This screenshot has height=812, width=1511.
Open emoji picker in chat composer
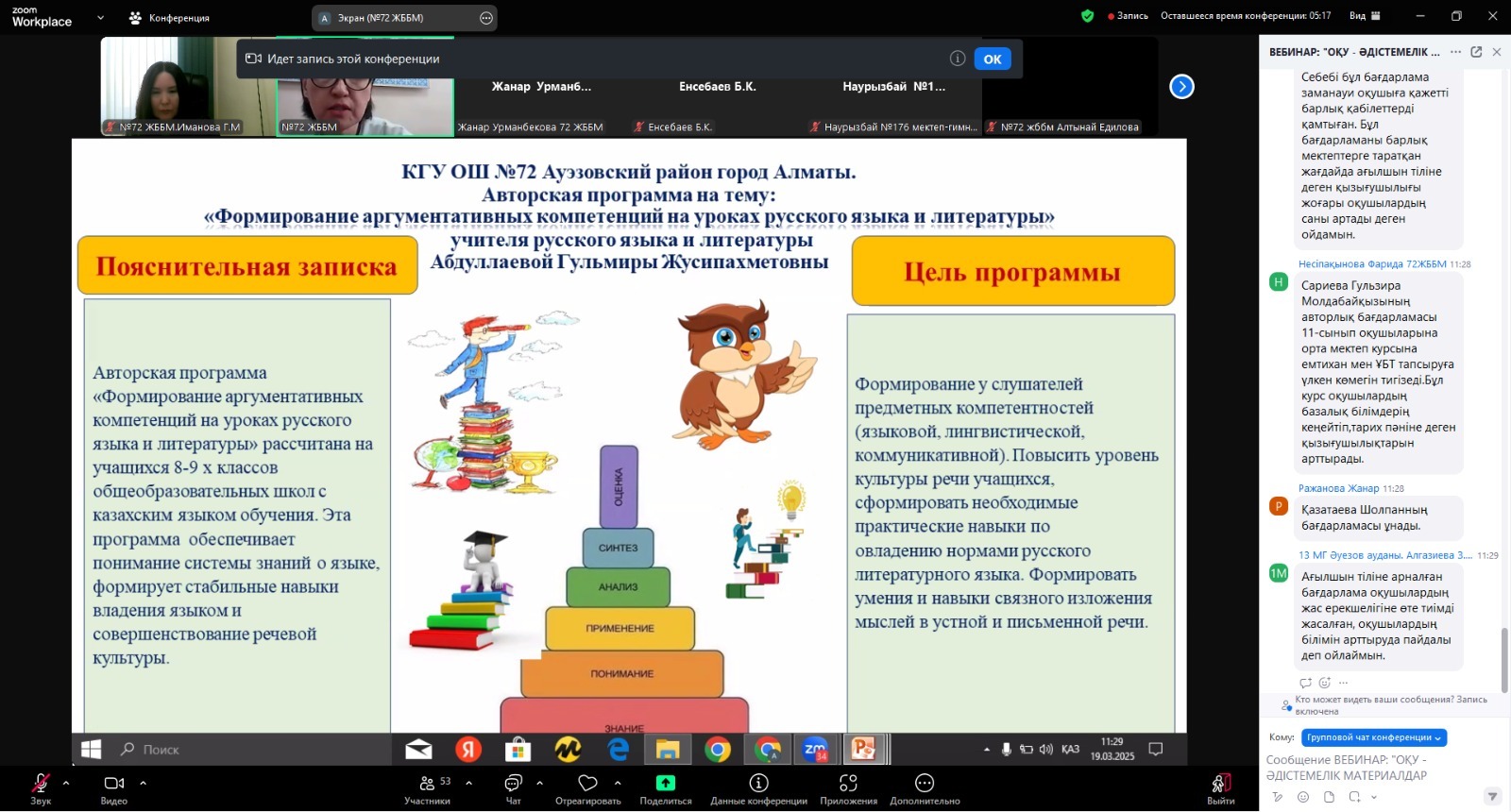coord(1303,797)
